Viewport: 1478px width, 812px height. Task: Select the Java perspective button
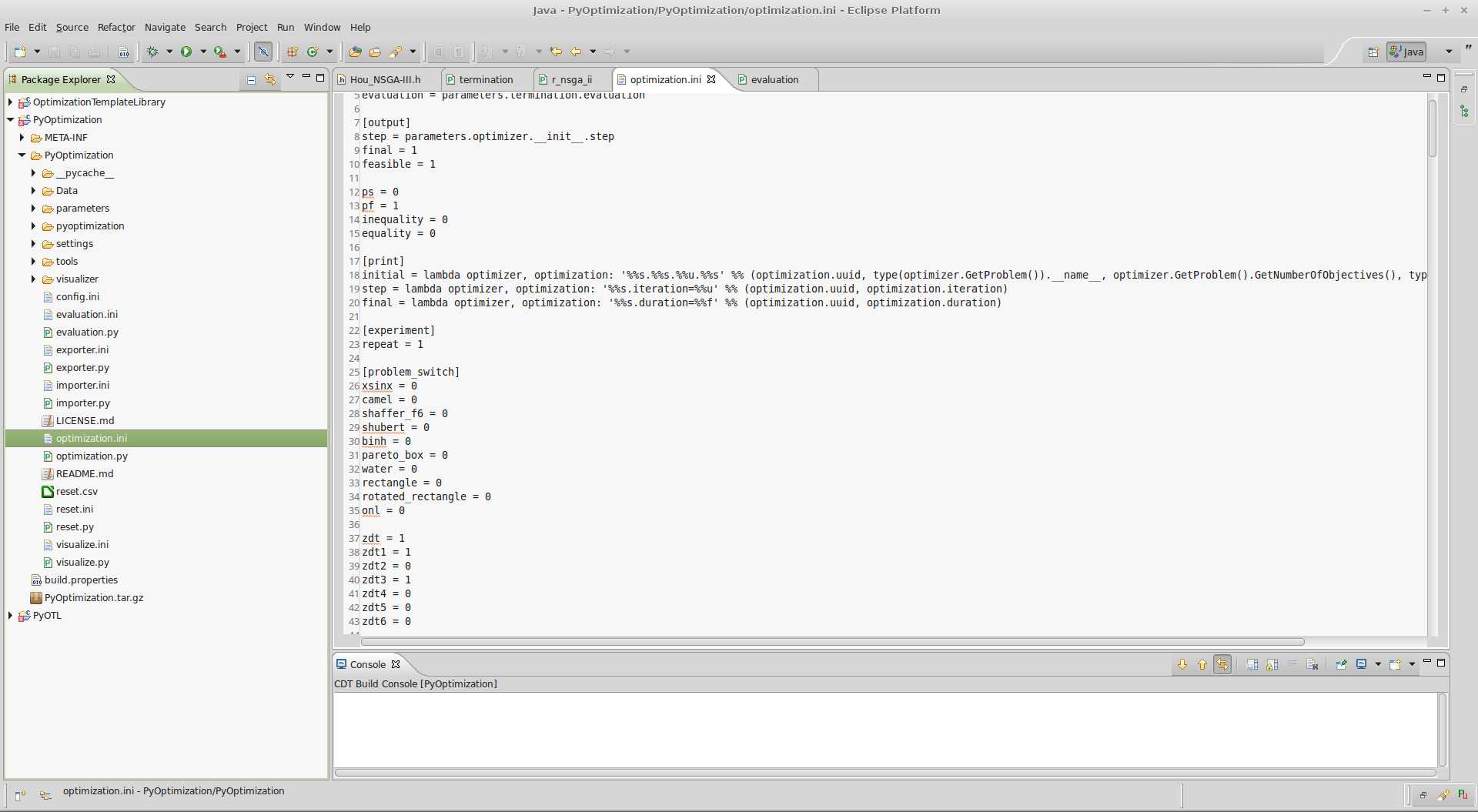coord(1406,52)
